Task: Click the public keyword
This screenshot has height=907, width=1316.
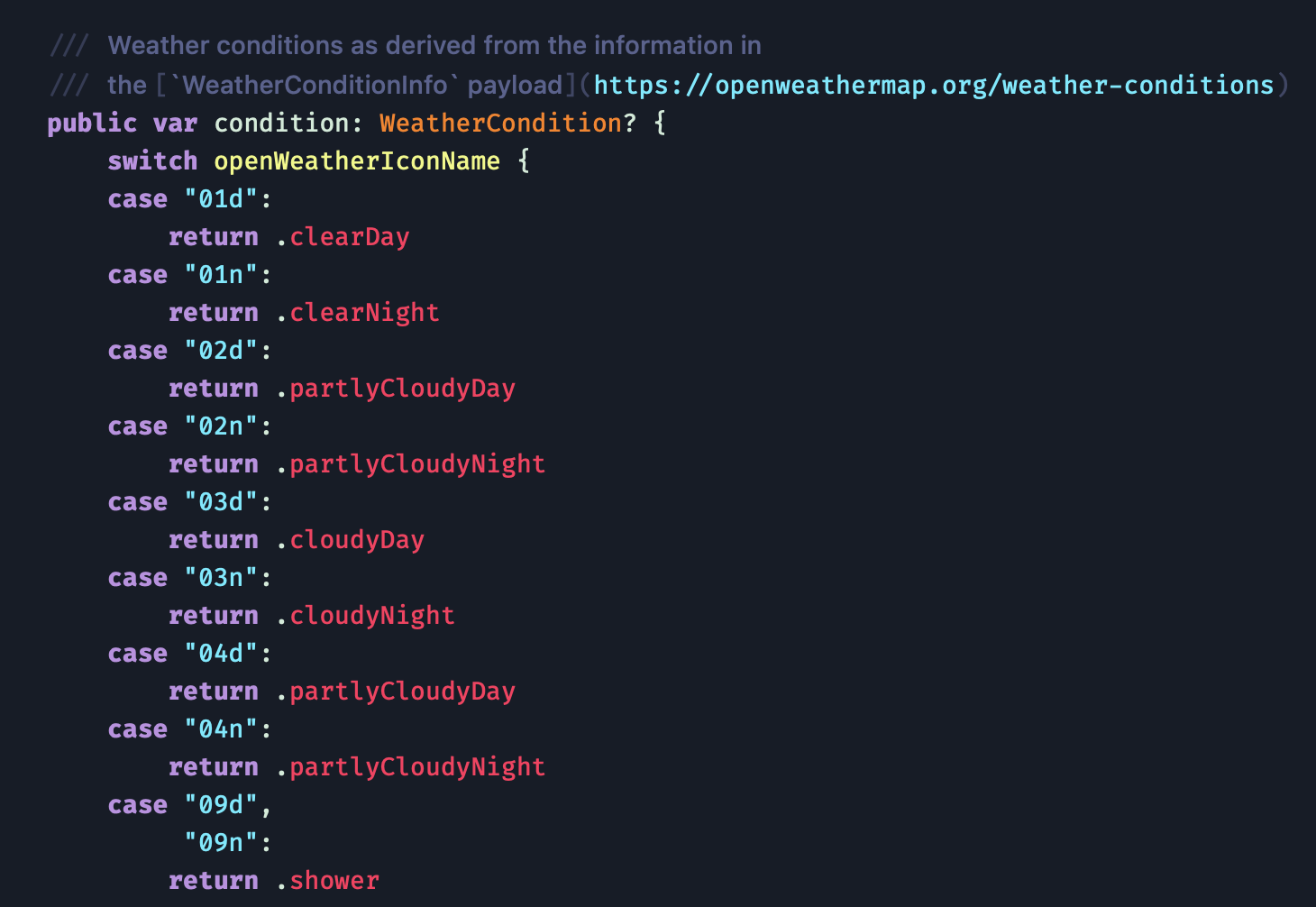Action: point(92,124)
